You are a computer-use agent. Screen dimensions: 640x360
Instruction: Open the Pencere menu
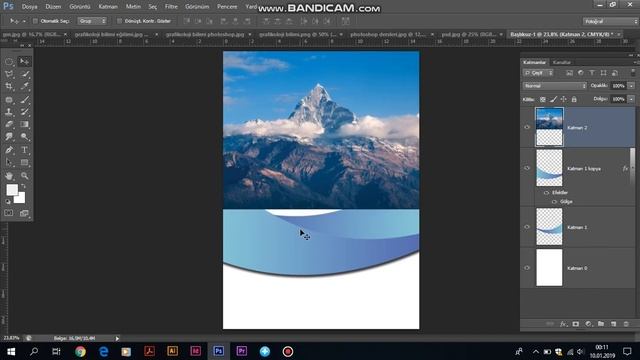(227, 7)
